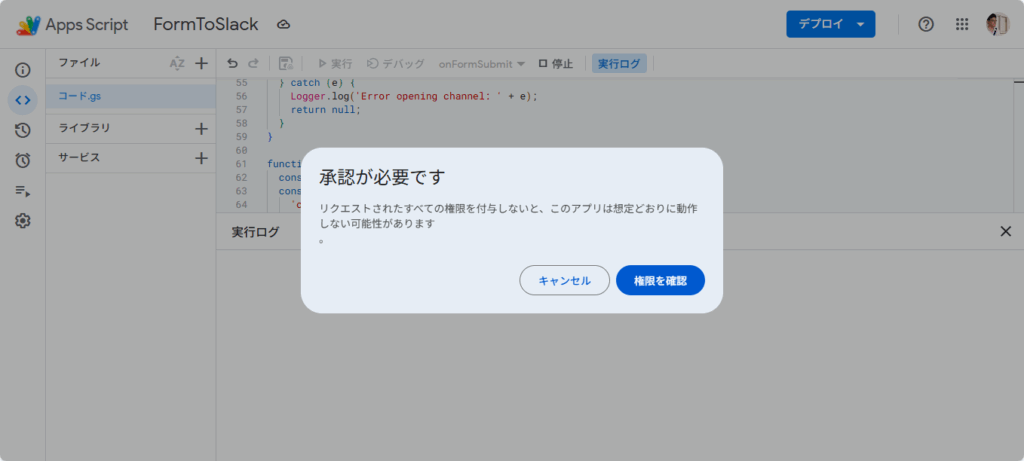Click the ファイル section header
The width and height of the screenshot is (1024, 461).
79,63
